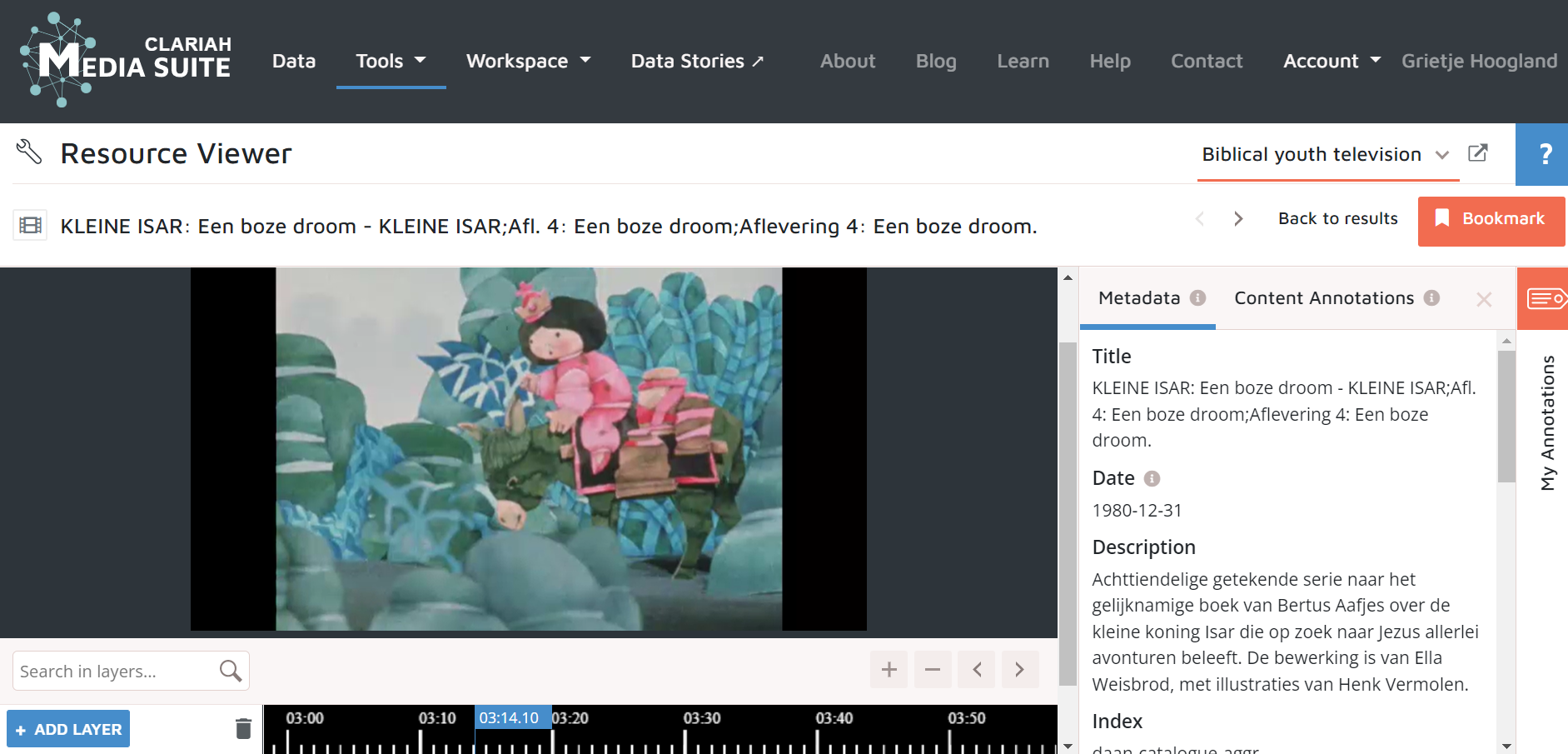Click the My Annotations tag icon
The width and height of the screenshot is (1568, 754).
point(1544,298)
